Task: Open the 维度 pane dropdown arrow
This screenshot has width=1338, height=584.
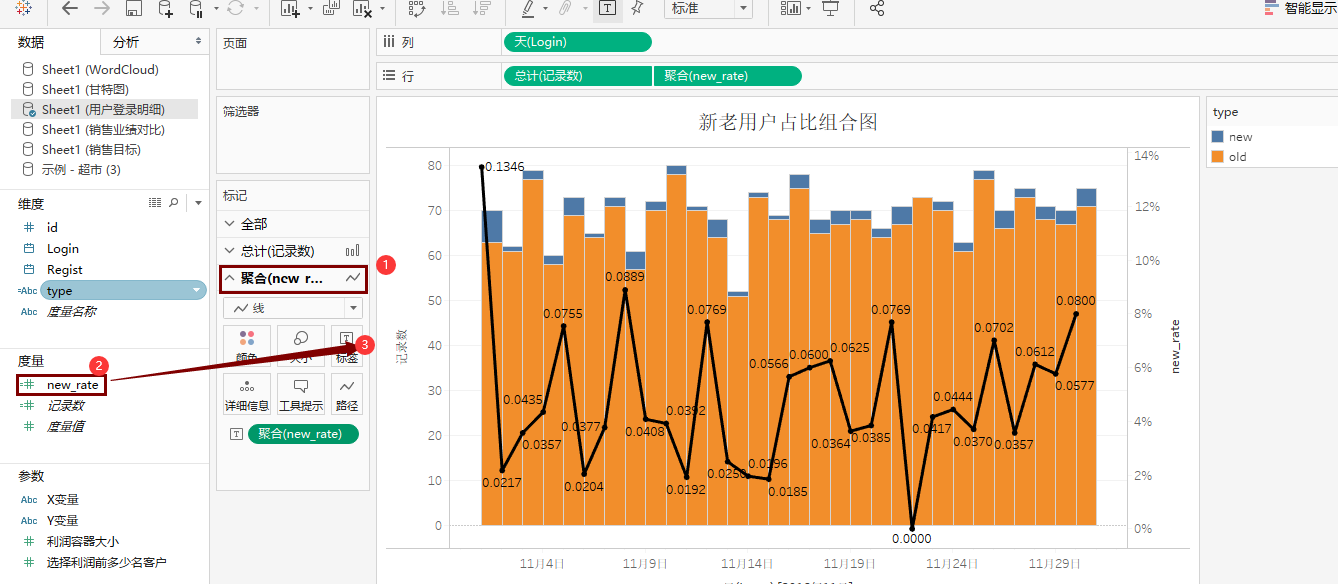Action: pos(198,203)
